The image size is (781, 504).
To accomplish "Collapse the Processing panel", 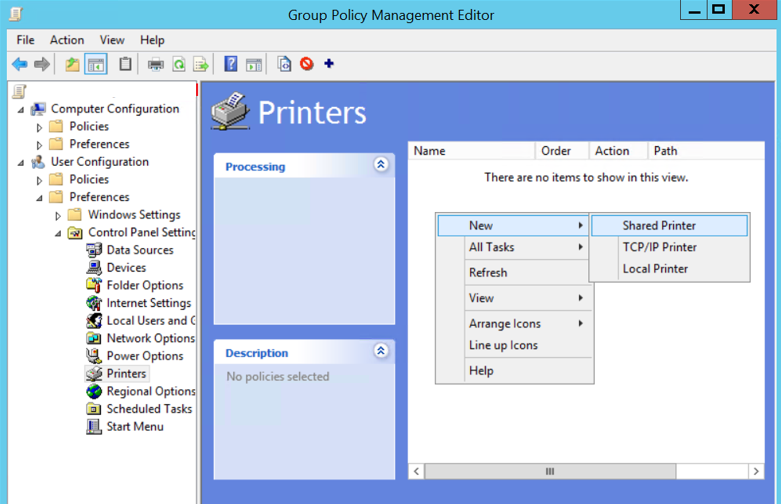I will pyautogui.click(x=380, y=165).
